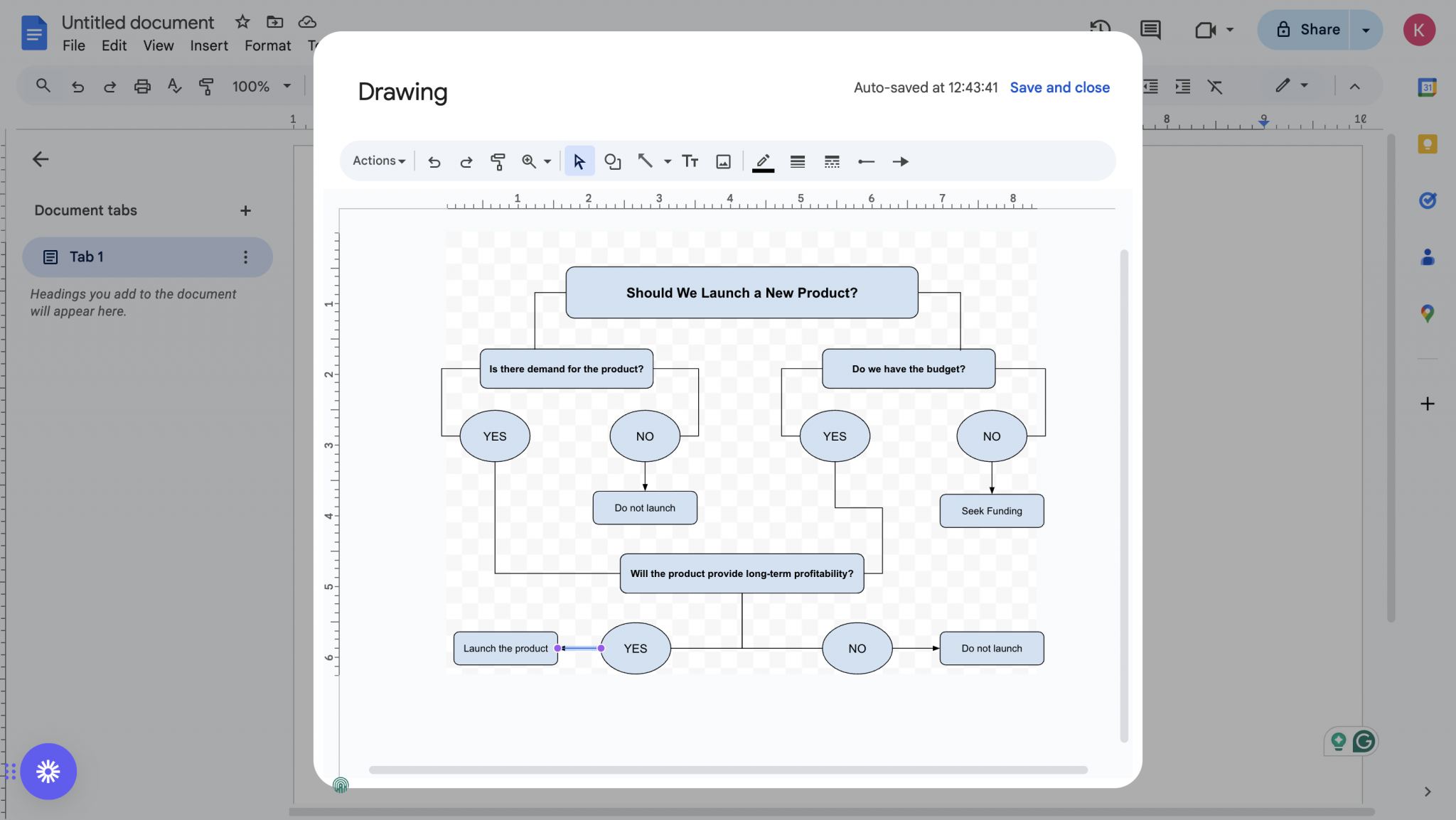Open the line type dropdown arrow
1456x820 pixels.
(x=665, y=161)
